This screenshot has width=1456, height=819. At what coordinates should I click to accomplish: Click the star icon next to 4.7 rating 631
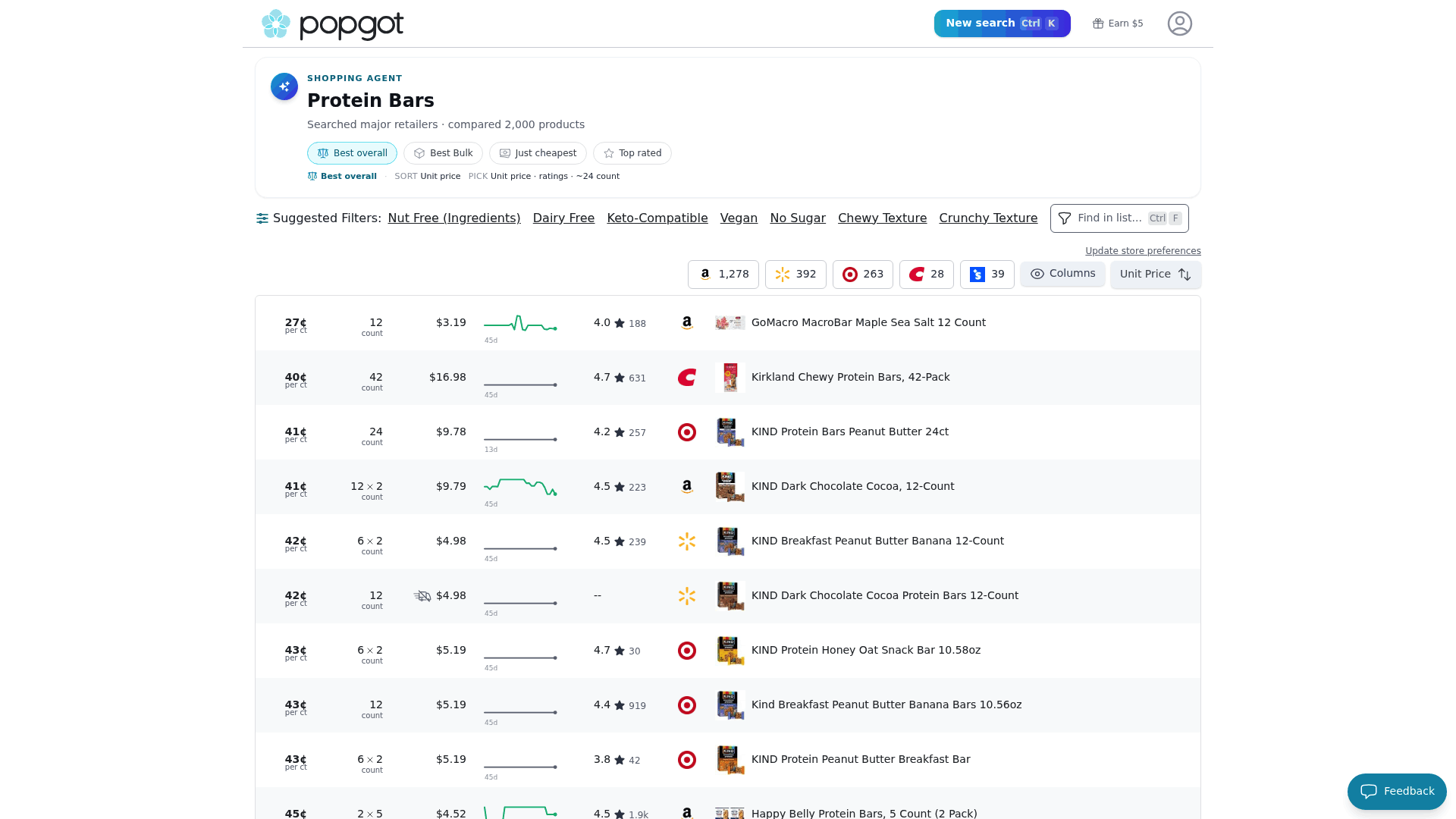[620, 378]
